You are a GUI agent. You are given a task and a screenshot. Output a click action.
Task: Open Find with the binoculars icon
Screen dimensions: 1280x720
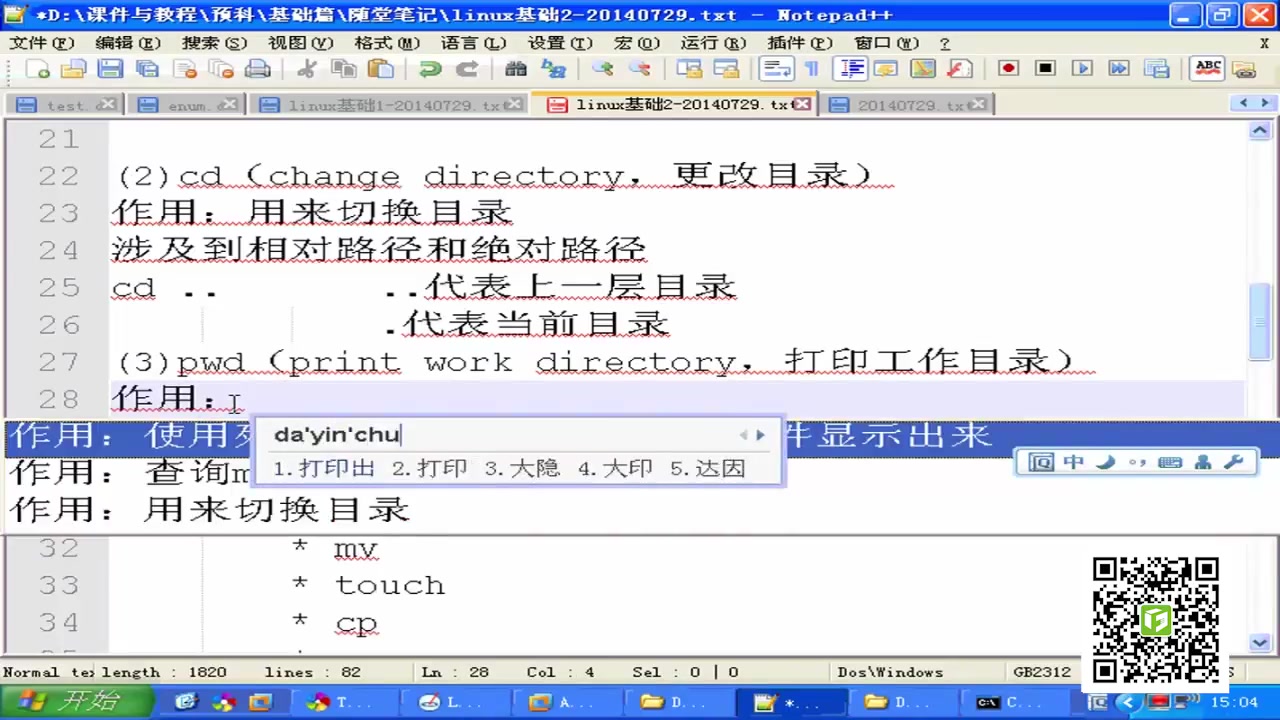click(516, 68)
